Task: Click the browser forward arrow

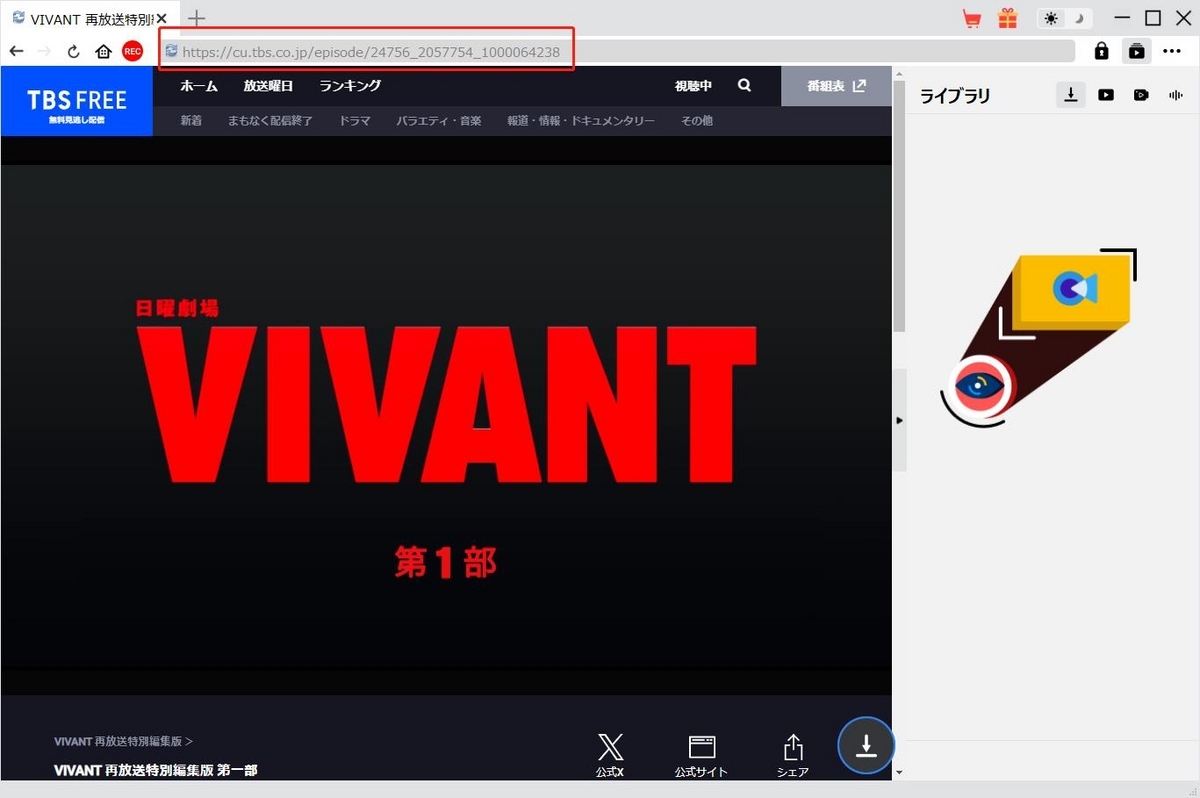Action: click(x=44, y=51)
